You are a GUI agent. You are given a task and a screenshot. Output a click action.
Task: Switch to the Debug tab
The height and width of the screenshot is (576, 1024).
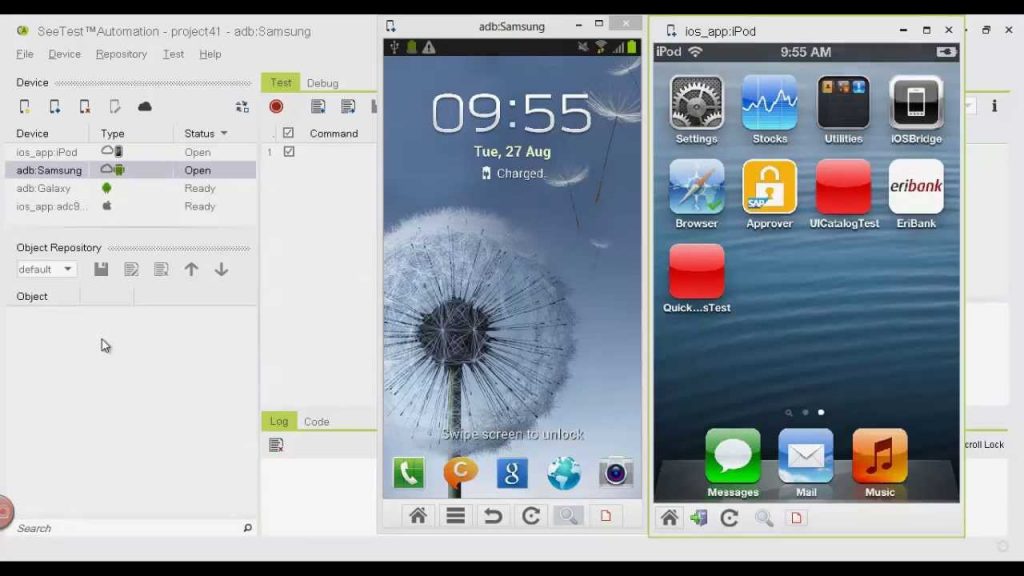pyautogui.click(x=323, y=83)
